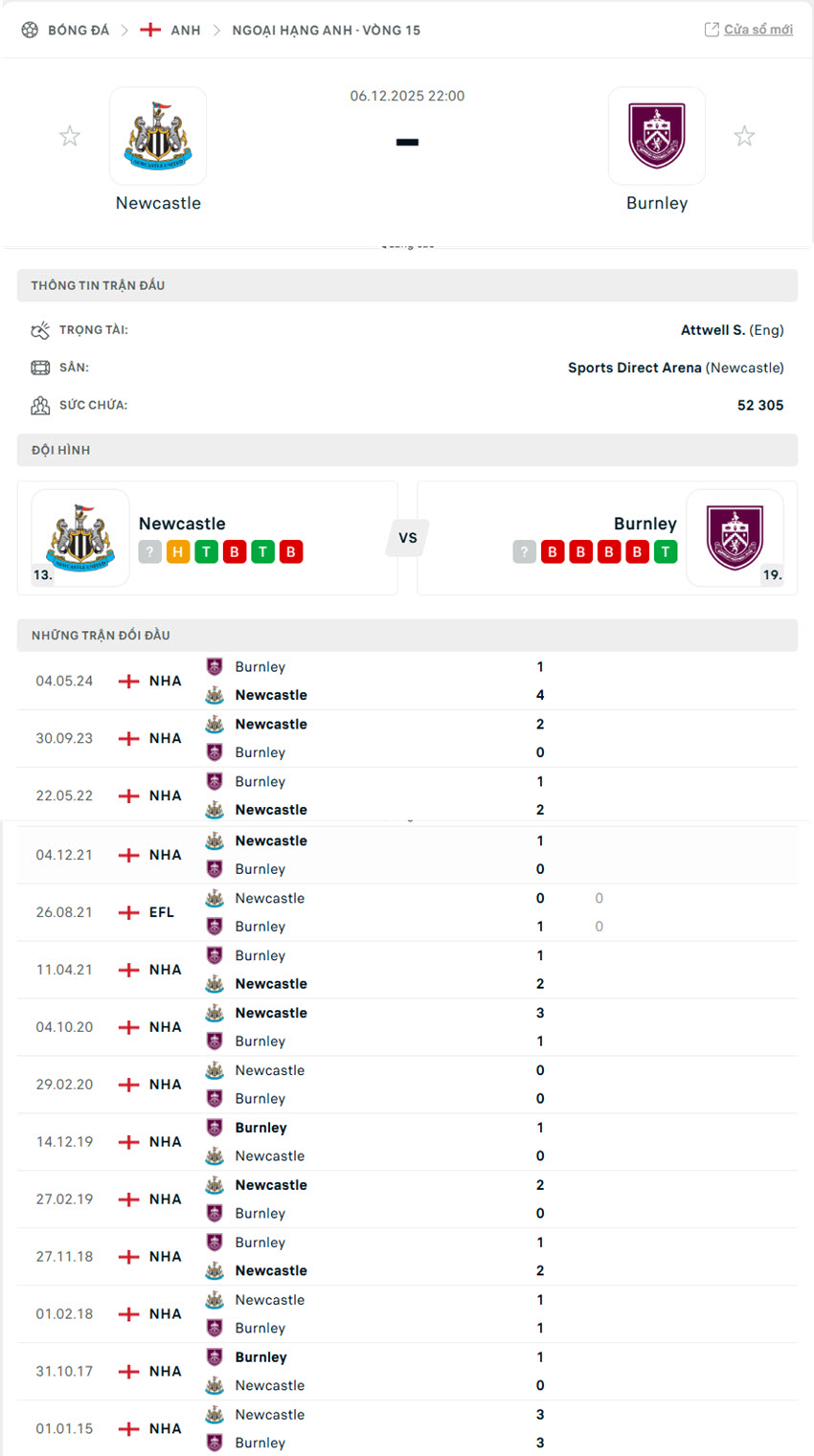Click the NHA flag icon in the 30.09.23 row

(129, 738)
